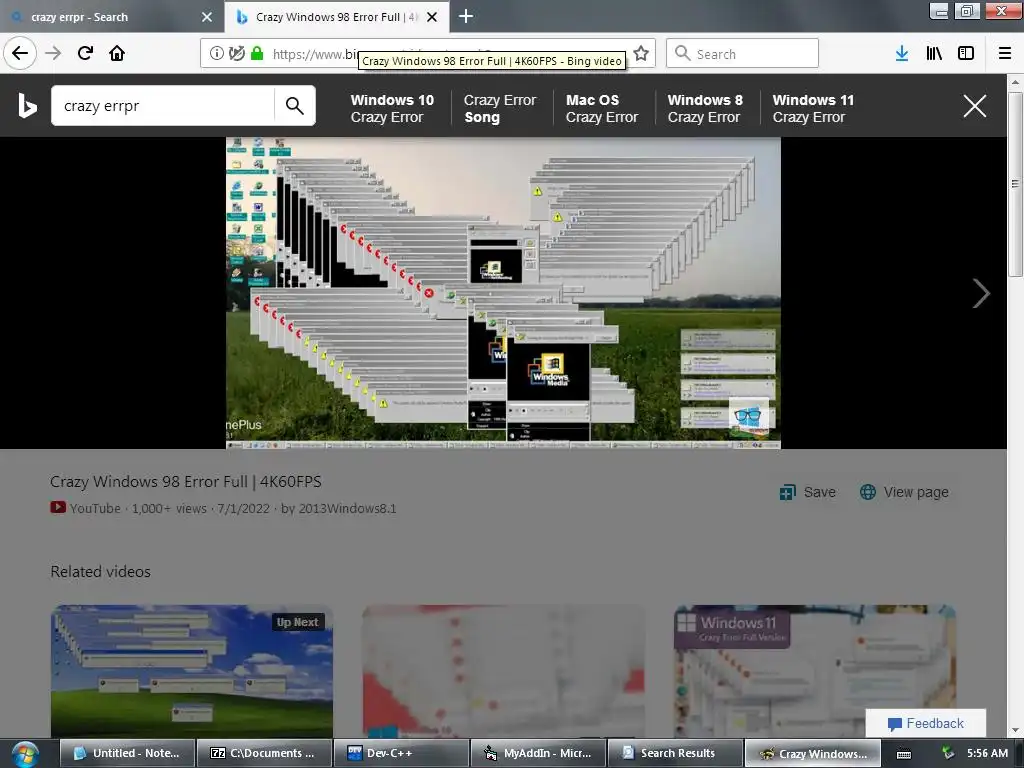Click the page vertical scrollbar thumb
The image size is (1024, 768).
[x=1015, y=184]
